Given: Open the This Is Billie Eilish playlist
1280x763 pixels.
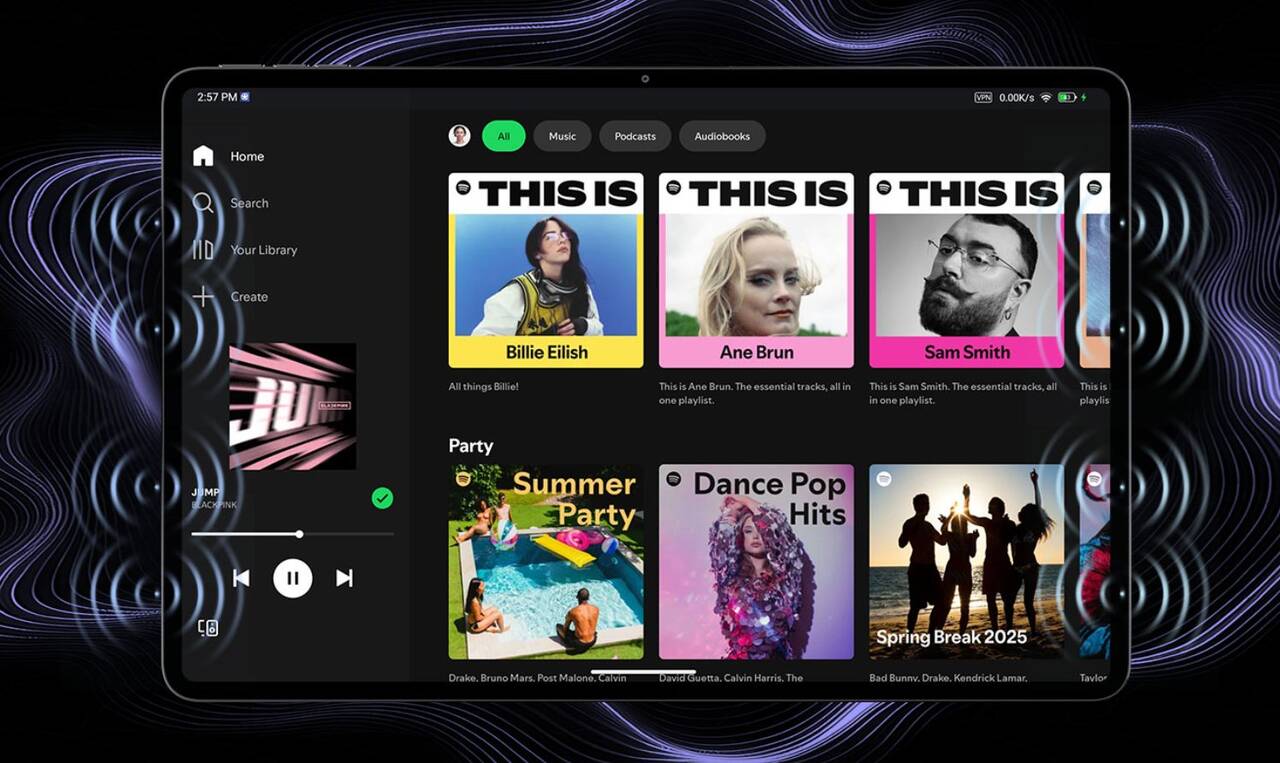Looking at the screenshot, I should tap(546, 270).
